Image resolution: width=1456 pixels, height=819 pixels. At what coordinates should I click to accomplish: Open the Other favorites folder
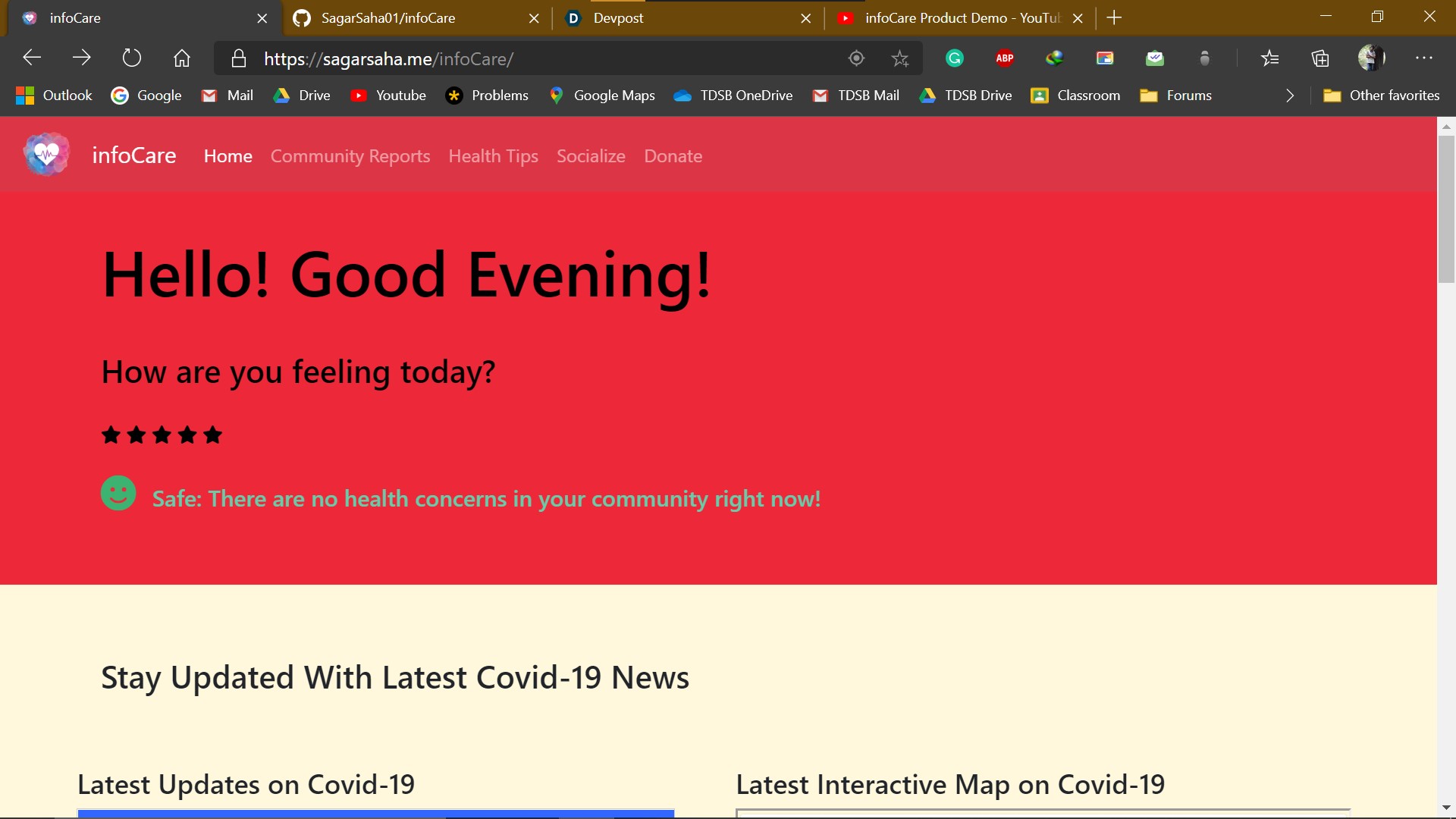pyautogui.click(x=1381, y=96)
